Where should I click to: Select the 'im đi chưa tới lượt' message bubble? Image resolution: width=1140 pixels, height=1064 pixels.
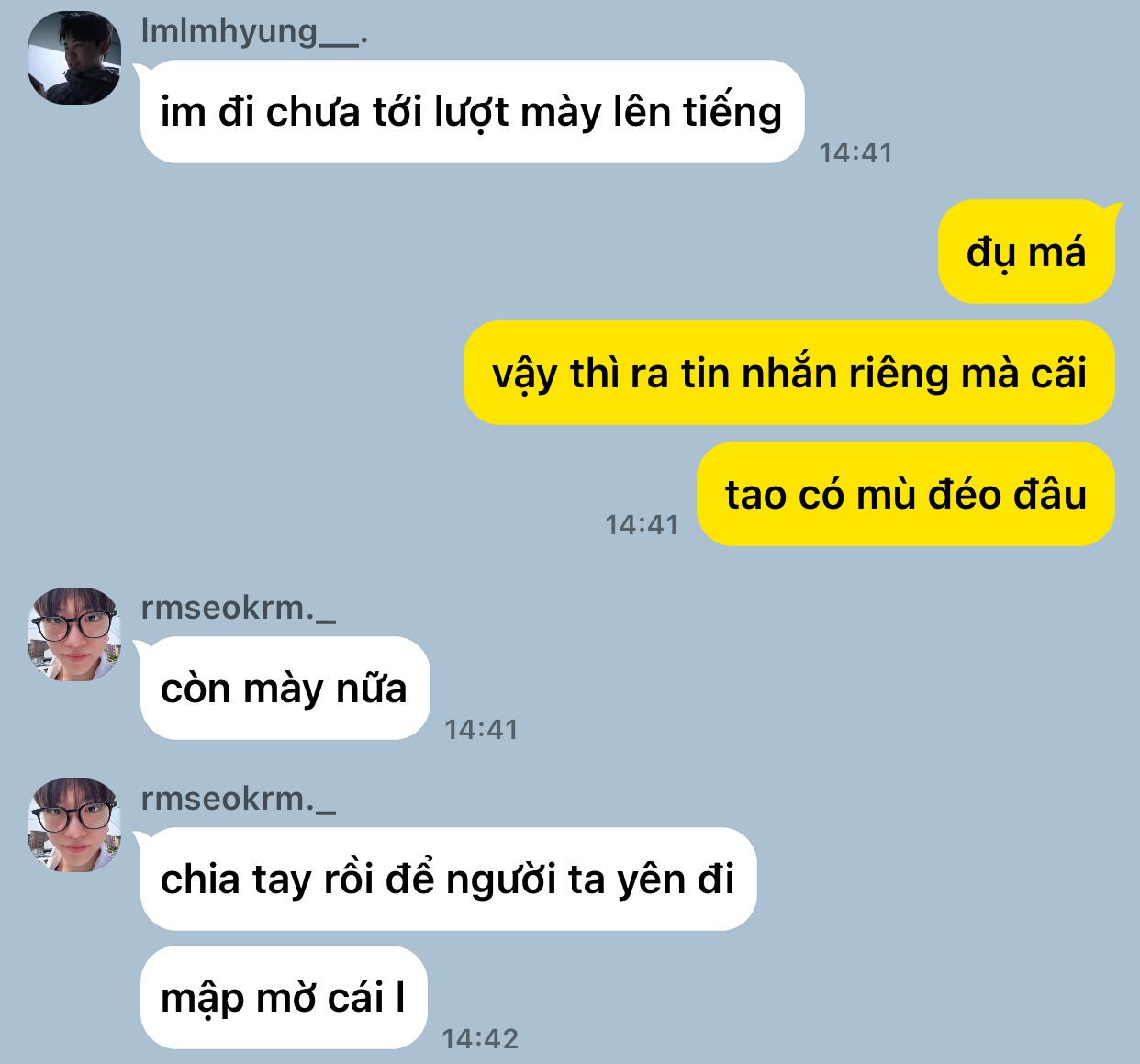(472, 112)
